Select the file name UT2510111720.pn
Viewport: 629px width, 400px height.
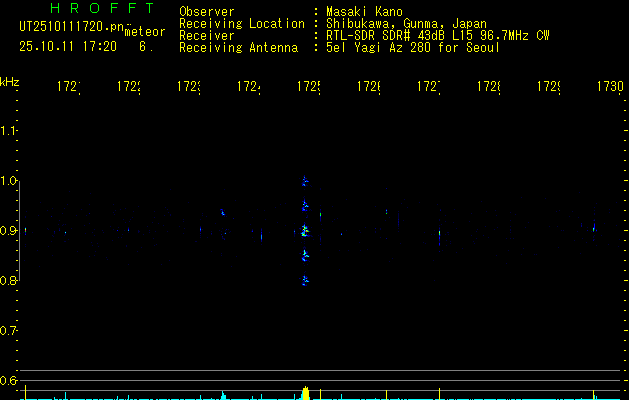point(71,27)
